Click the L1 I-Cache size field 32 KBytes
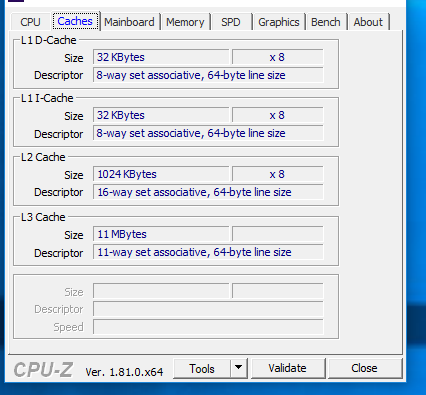426x395 pixels. (x=161, y=115)
